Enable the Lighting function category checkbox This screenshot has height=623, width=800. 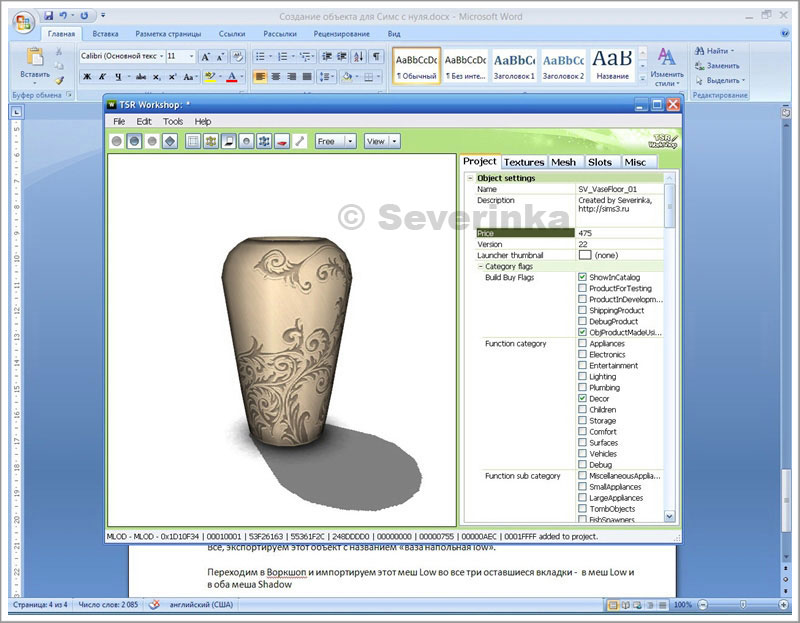[583, 377]
